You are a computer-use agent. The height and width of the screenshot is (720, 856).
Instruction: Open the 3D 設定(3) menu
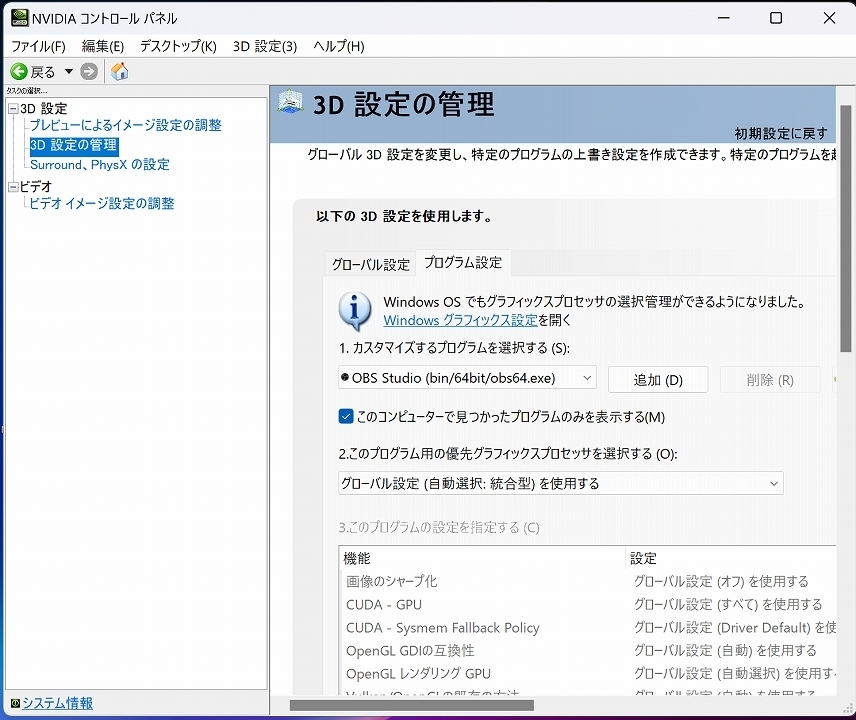(x=265, y=46)
